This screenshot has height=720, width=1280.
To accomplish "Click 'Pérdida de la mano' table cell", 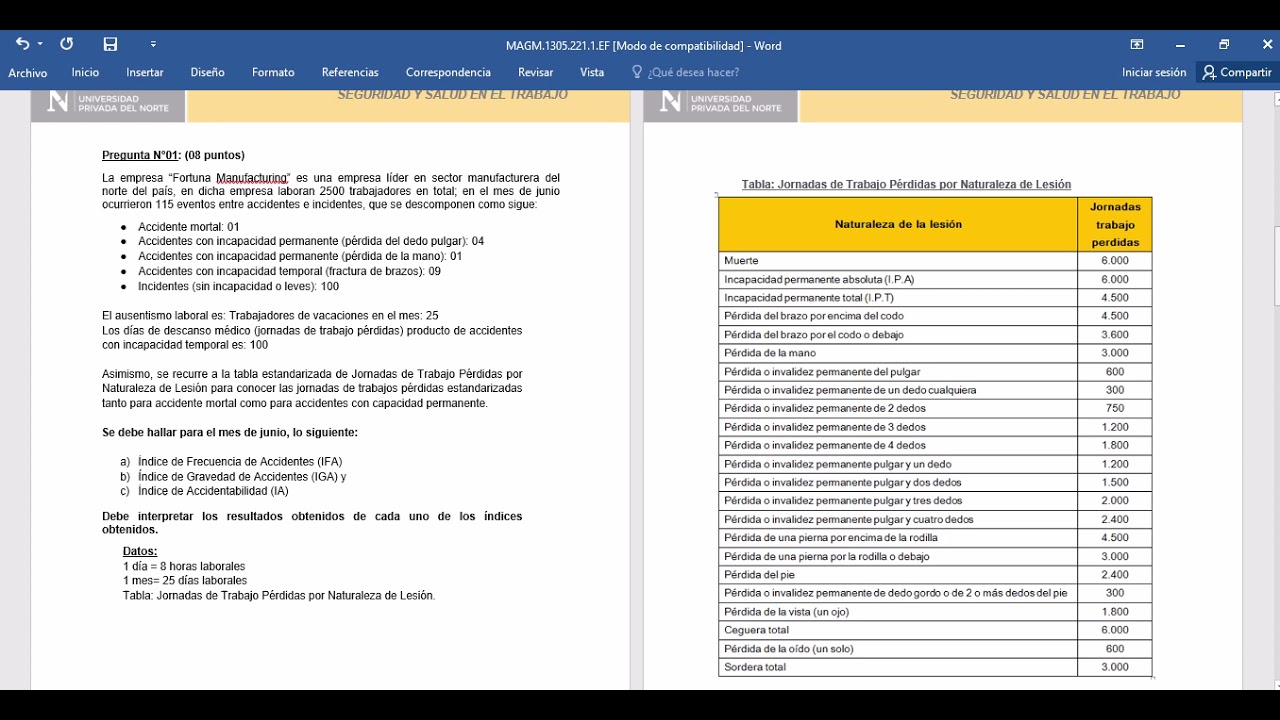I will [x=898, y=353].
